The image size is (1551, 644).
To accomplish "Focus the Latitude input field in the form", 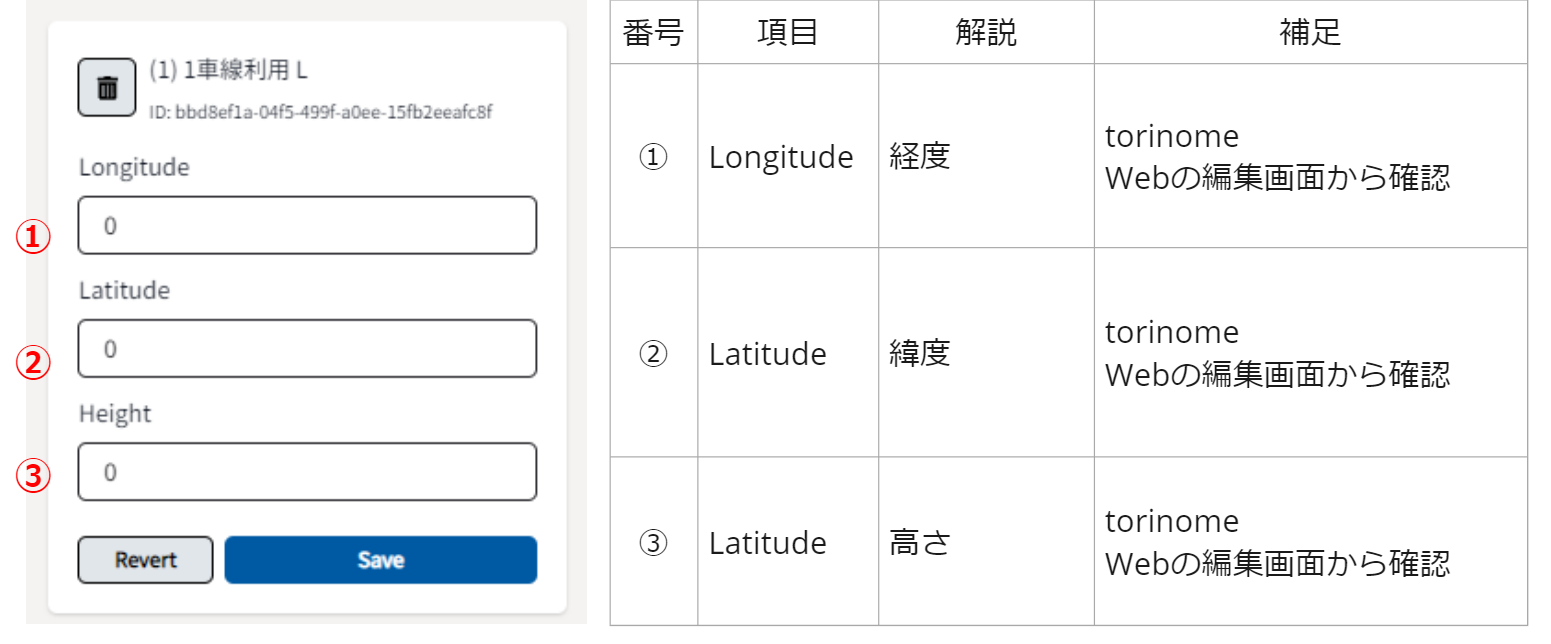I will coord(307,349).
